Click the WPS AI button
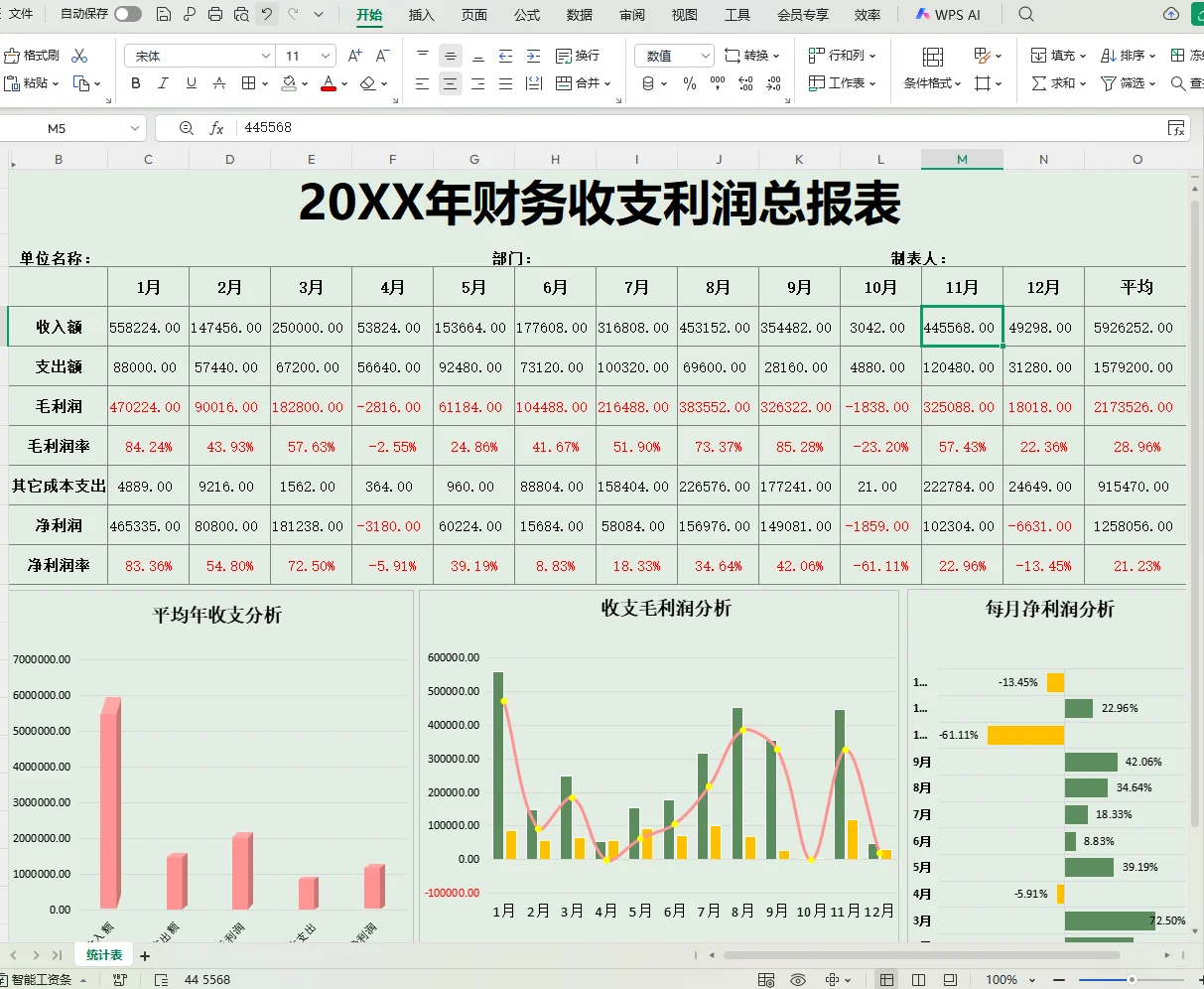The height and width of the screenshot is (989, 1204). (947, 15)
